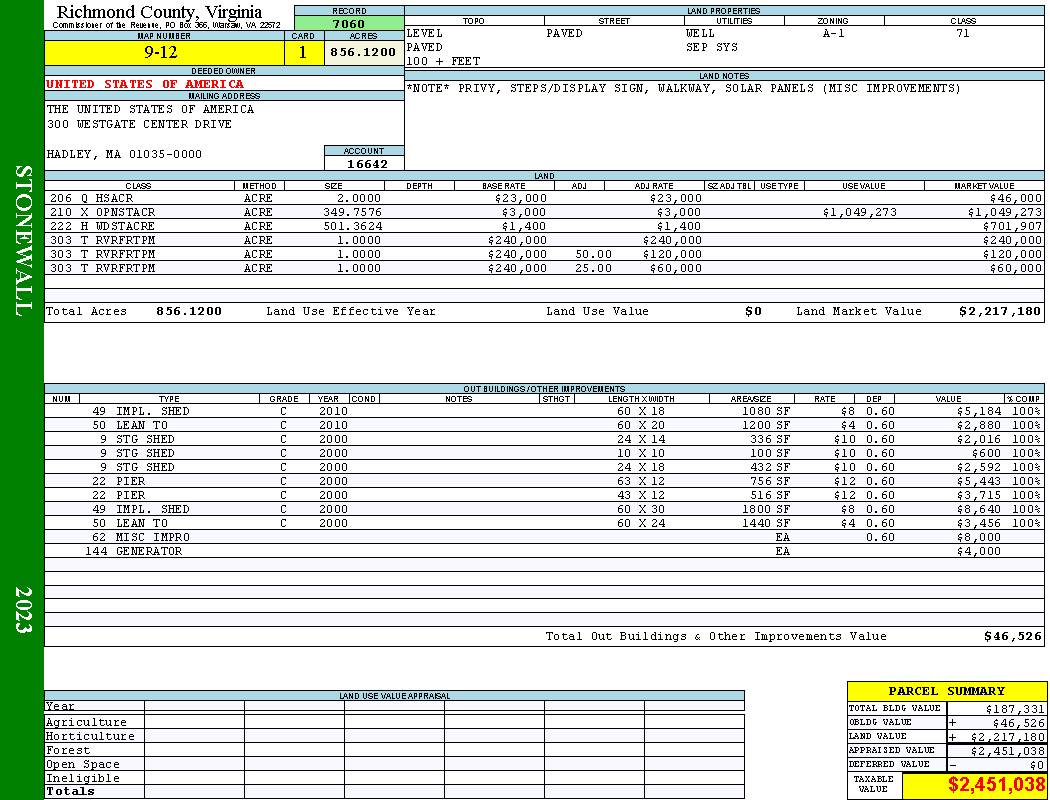Select the map number 9-12 field
This screenshot has height=800, width=1050.
click(x=164, y=52)
